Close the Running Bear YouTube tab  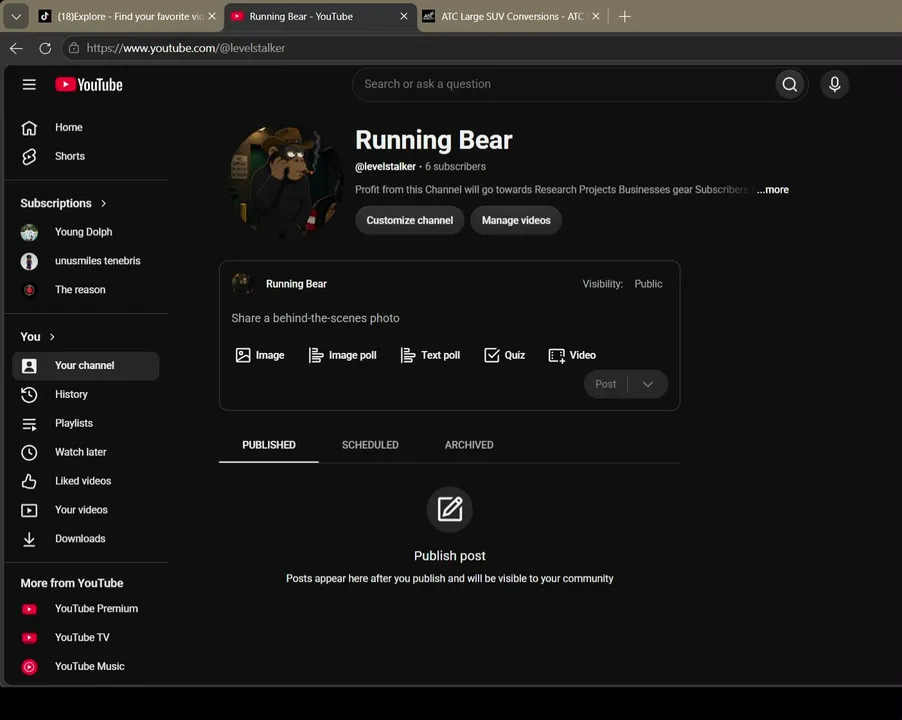point(404,17)
